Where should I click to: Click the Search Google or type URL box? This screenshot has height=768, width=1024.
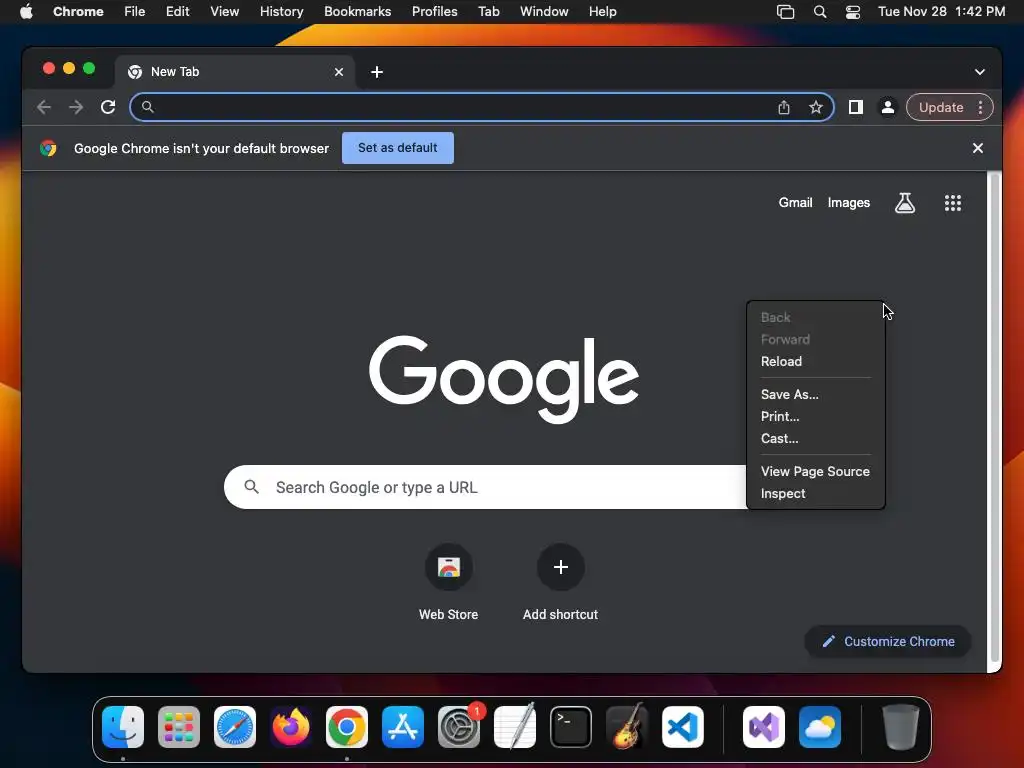[x=485, y=487]
